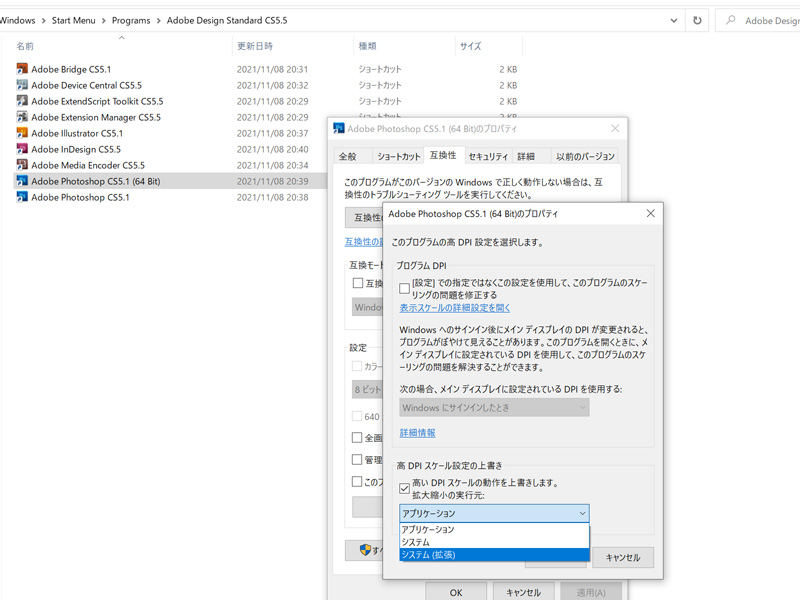The image size is (800, 600).
Task: Sort by the 種類 column header
Action: click(367, 46)
